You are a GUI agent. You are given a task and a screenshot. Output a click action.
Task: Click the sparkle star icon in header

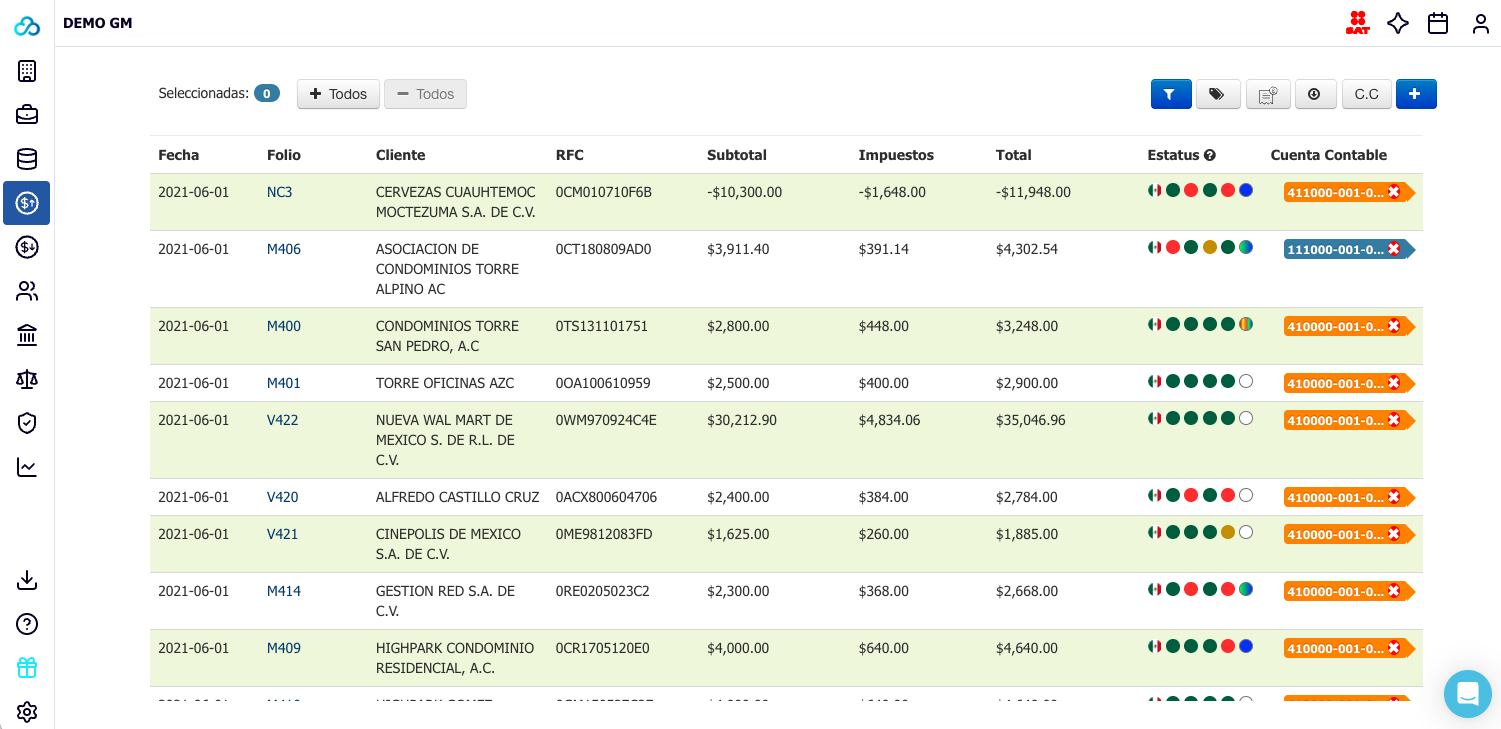(1398, 23)
